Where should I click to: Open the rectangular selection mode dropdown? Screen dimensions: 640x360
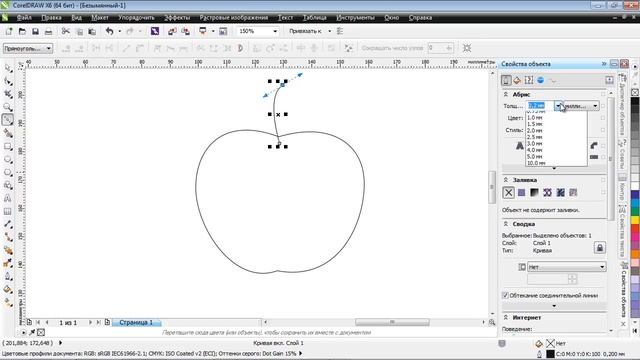28,48
